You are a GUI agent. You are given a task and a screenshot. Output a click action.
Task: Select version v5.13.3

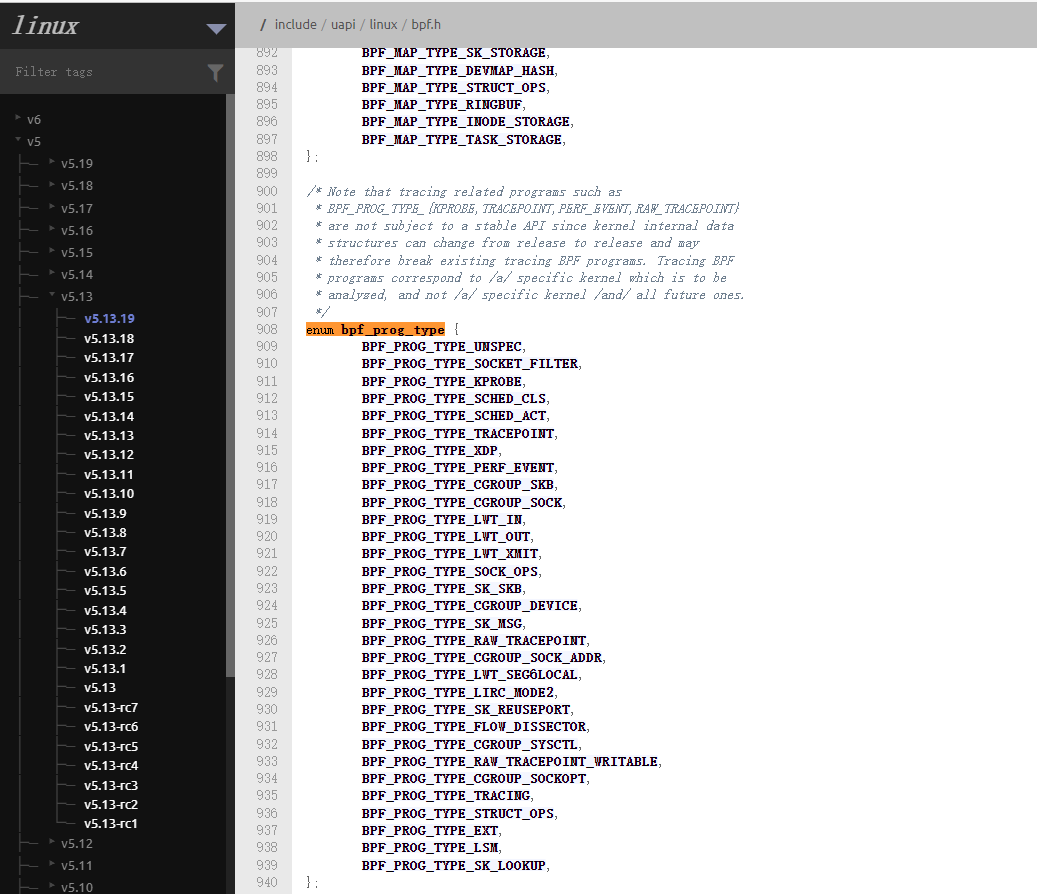[x=105, y=630]
